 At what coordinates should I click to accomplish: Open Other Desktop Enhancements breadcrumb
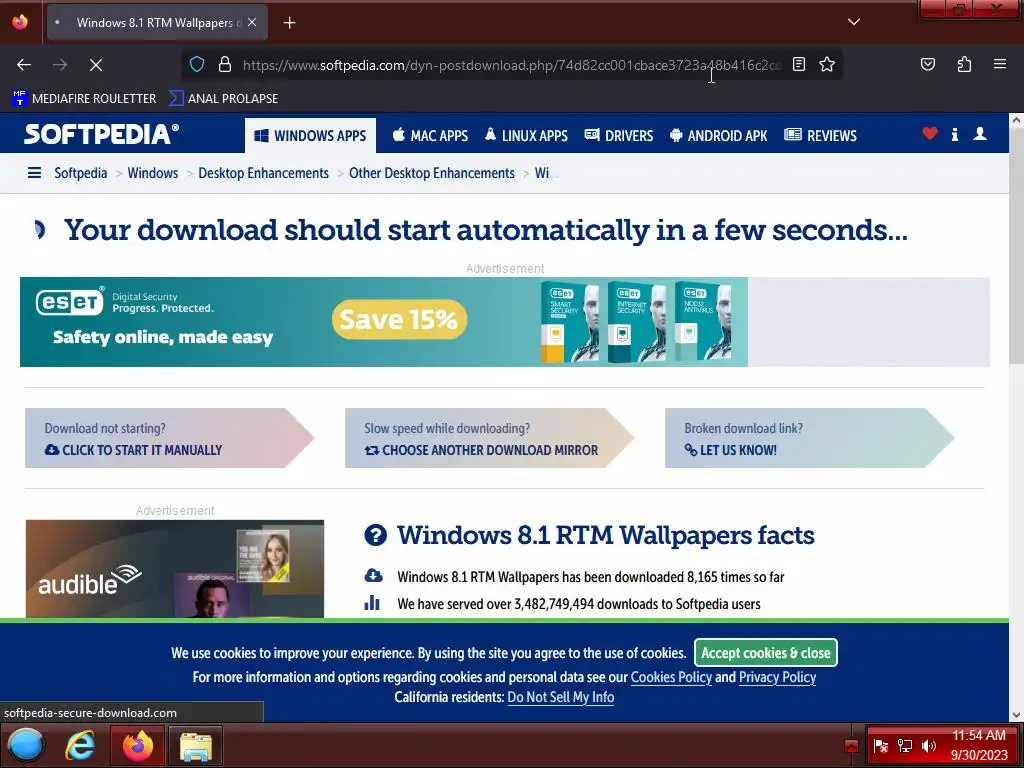pyautogui.click(x=432, y=173)
